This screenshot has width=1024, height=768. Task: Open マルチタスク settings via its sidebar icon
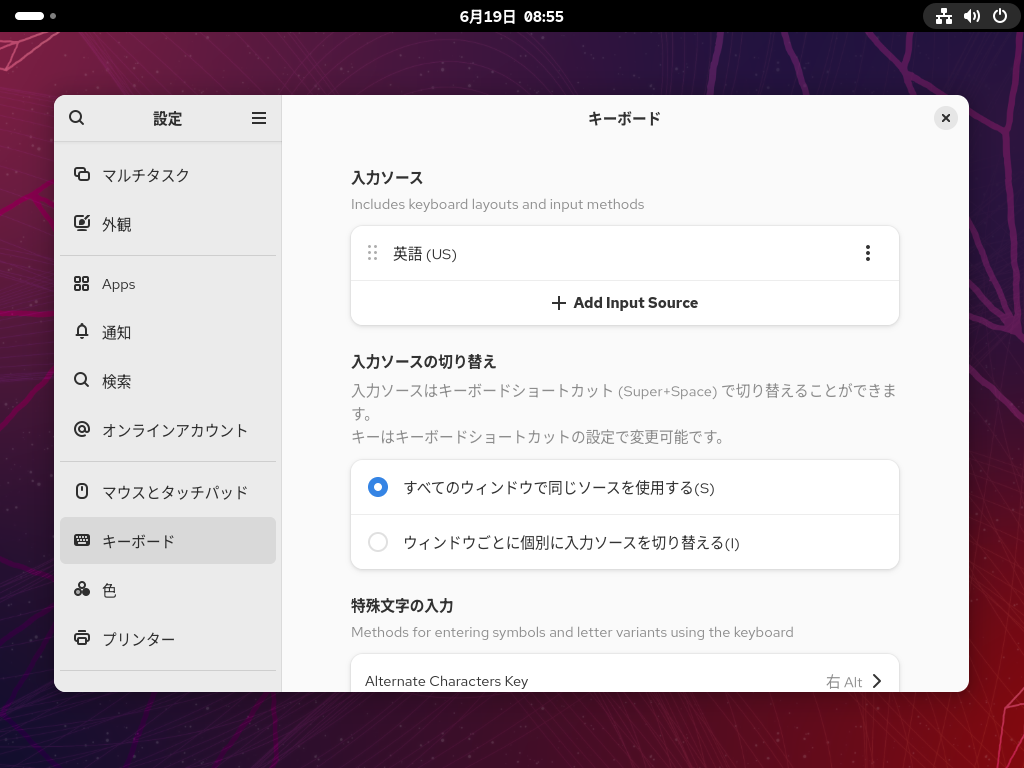coord(82,175)
